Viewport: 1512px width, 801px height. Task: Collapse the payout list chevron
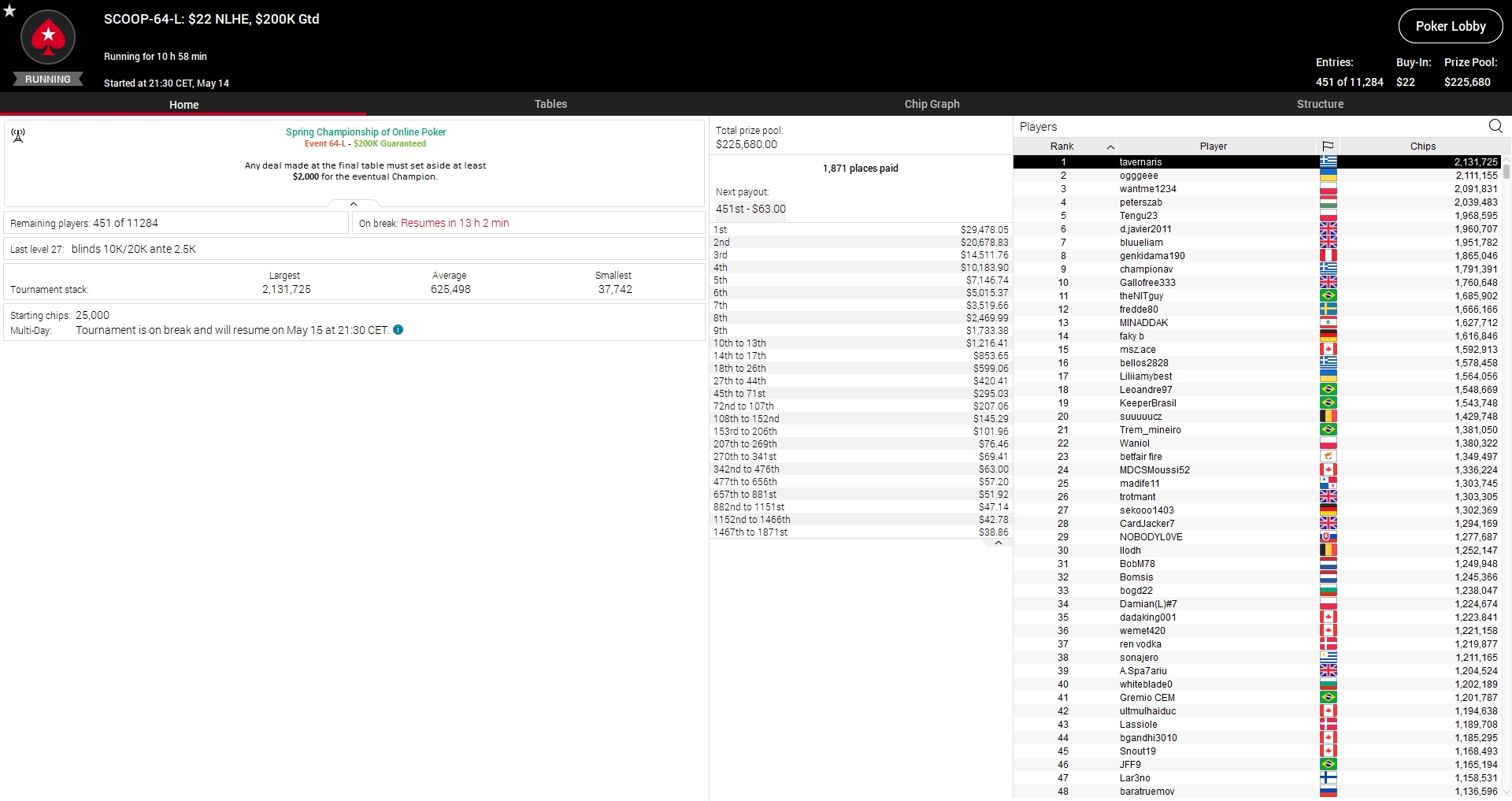[999, 543]
